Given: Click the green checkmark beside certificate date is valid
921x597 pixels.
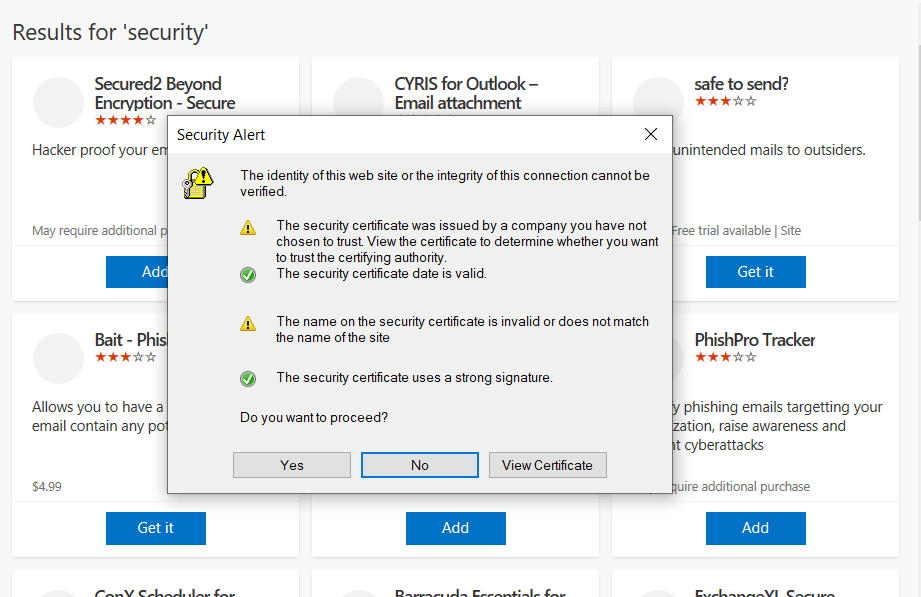Looking at the screenshot, I should pos(248,275).
